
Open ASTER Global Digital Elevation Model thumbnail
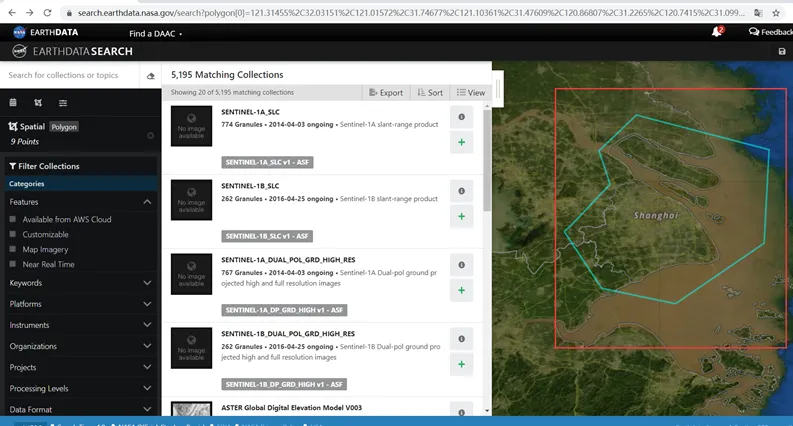point(191,409)
